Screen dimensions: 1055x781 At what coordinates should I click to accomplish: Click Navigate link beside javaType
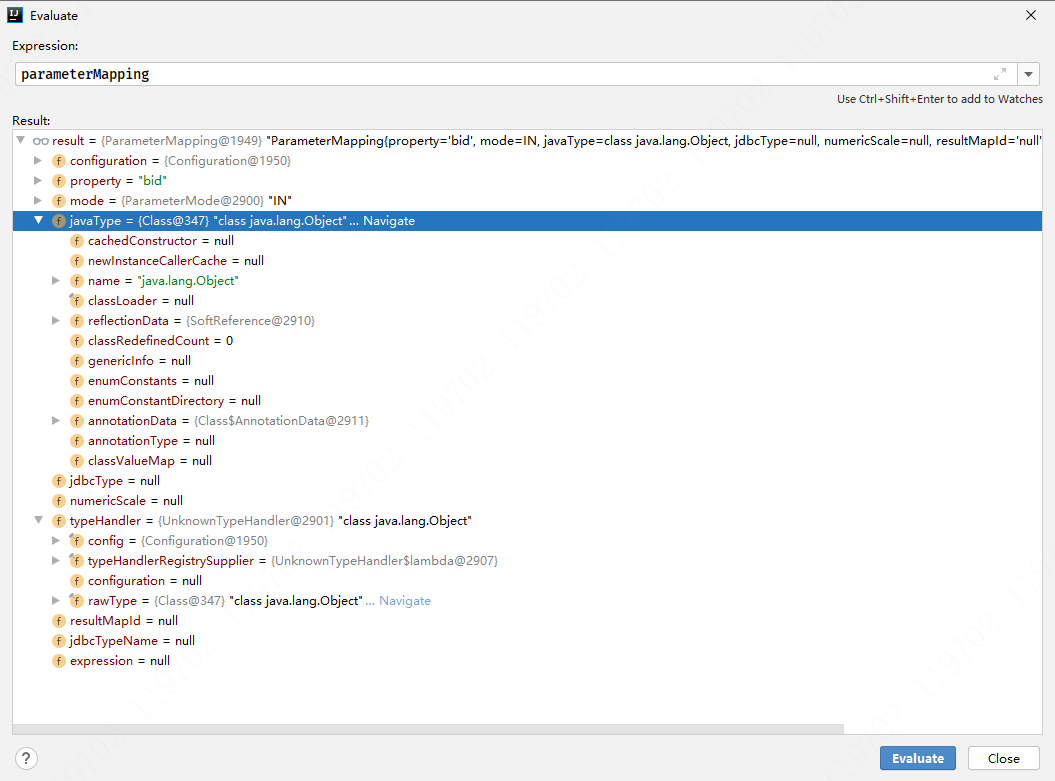(389, 221)
